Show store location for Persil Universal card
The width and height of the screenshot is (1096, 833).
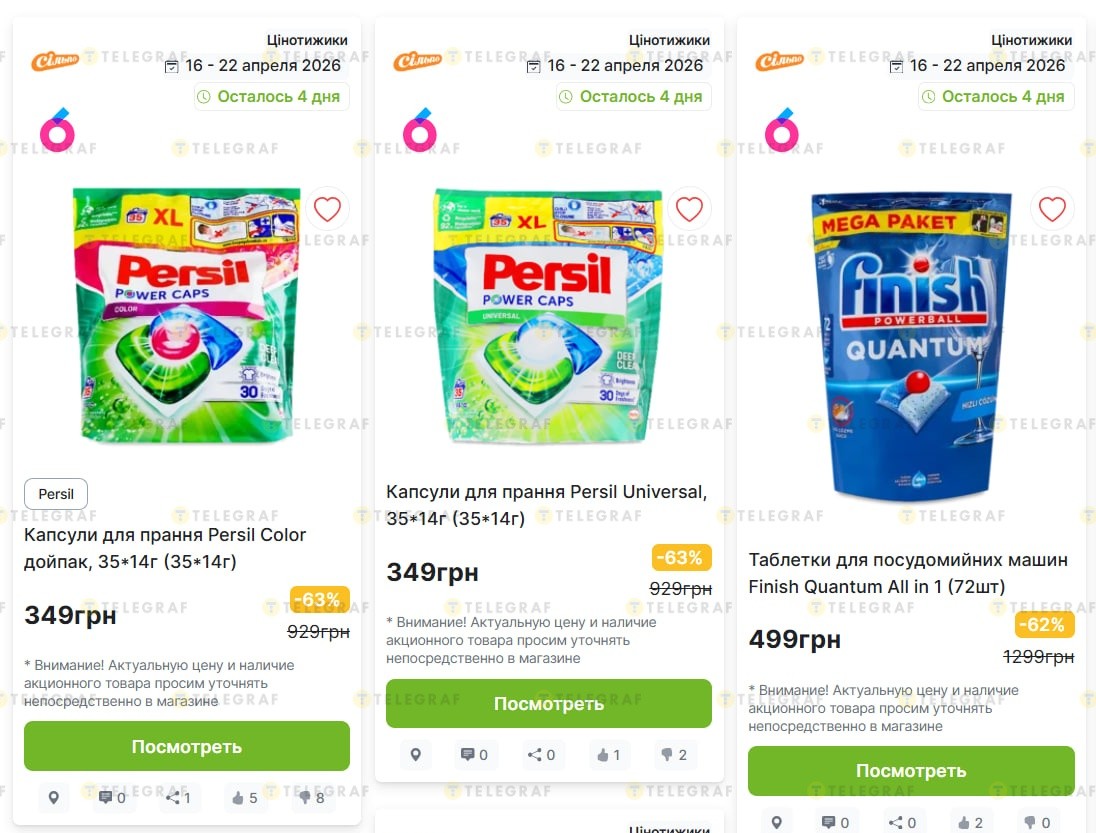[x=416, y=755]
